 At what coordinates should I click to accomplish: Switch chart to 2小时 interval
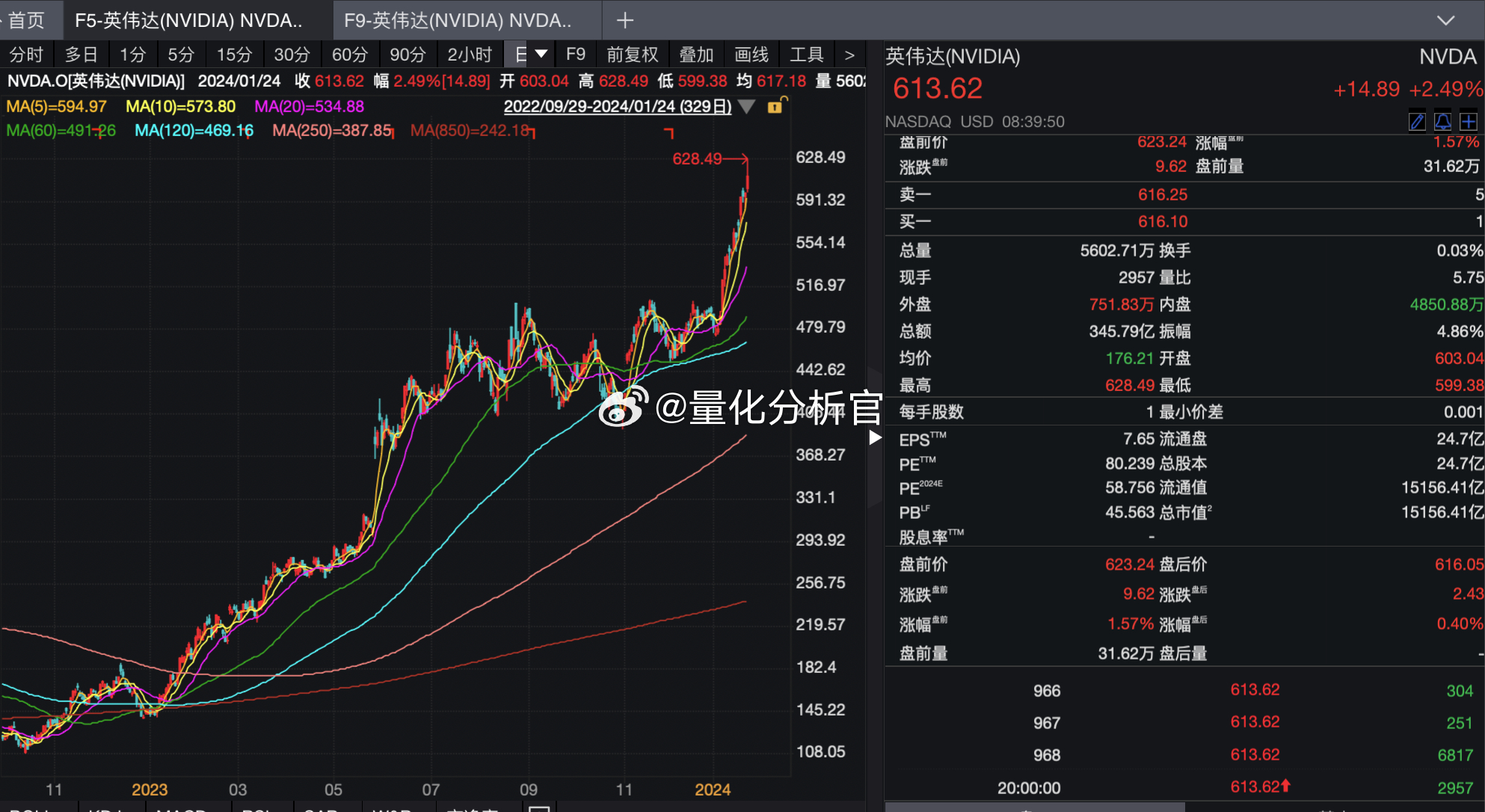point(470,55)
